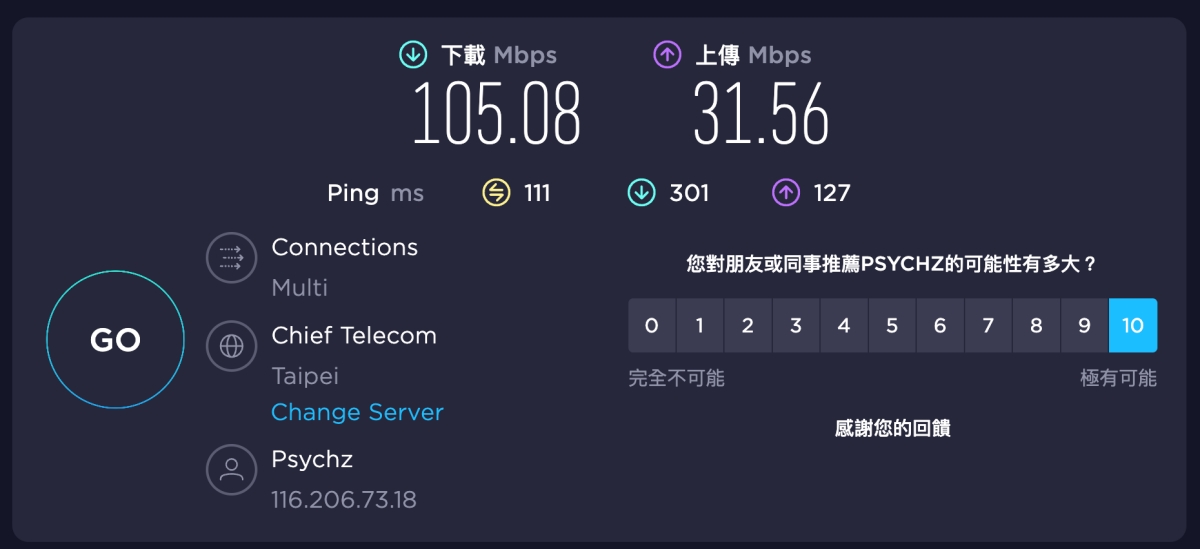
Task: Click the 31.56 upload speed result
Action: tap(761, 113)
